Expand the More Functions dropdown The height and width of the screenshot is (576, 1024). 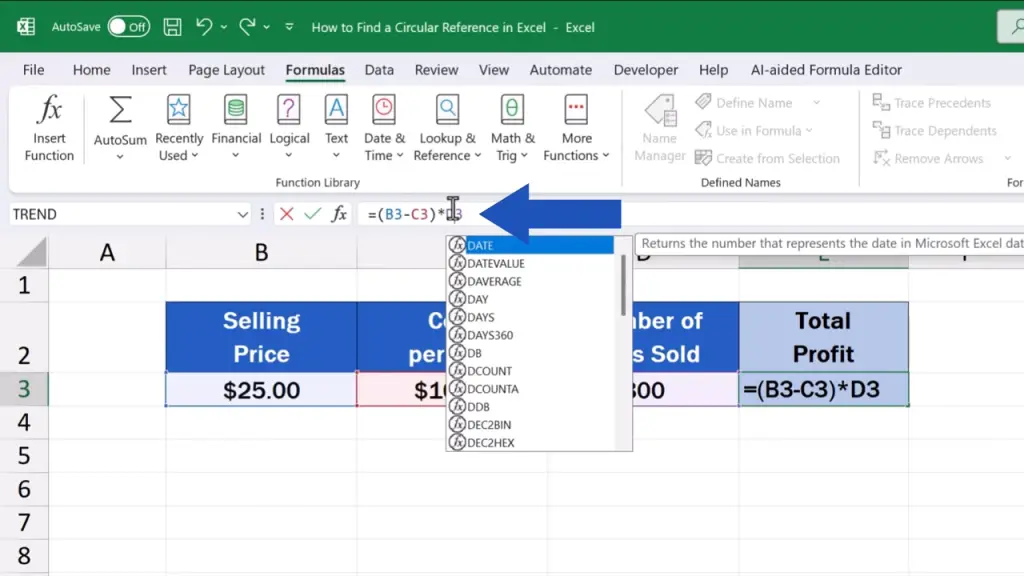[605, 156]
